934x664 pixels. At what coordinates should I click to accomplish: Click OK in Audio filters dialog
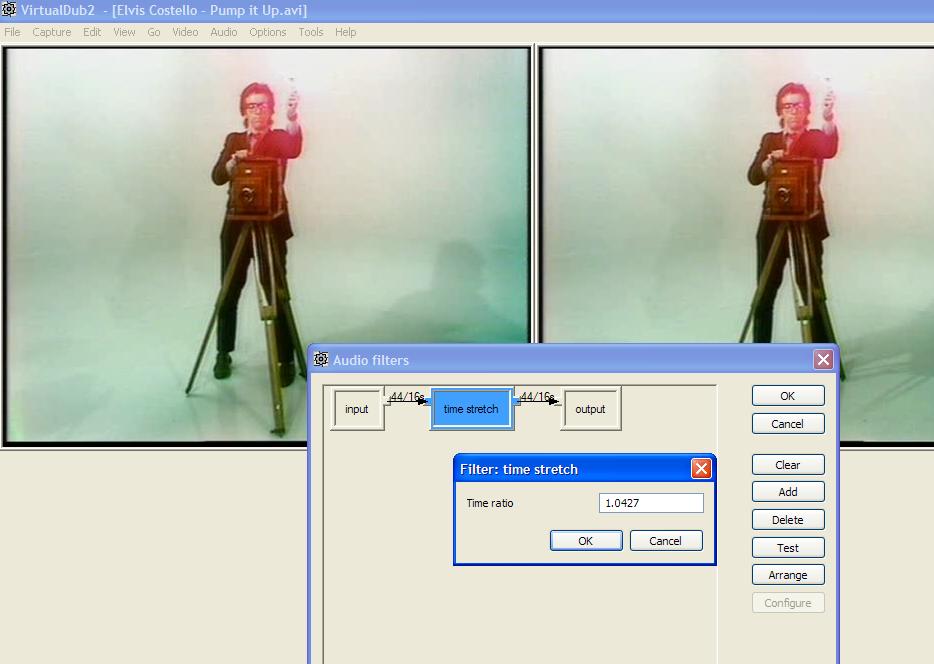(788, 396)
